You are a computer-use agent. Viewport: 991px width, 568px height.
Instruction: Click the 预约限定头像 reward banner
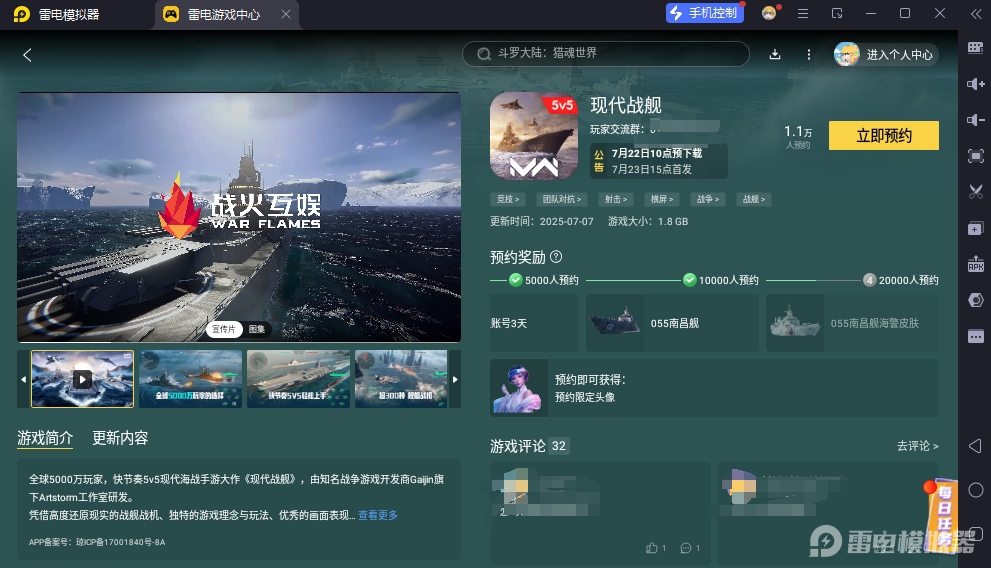click(x=714, y=388)
